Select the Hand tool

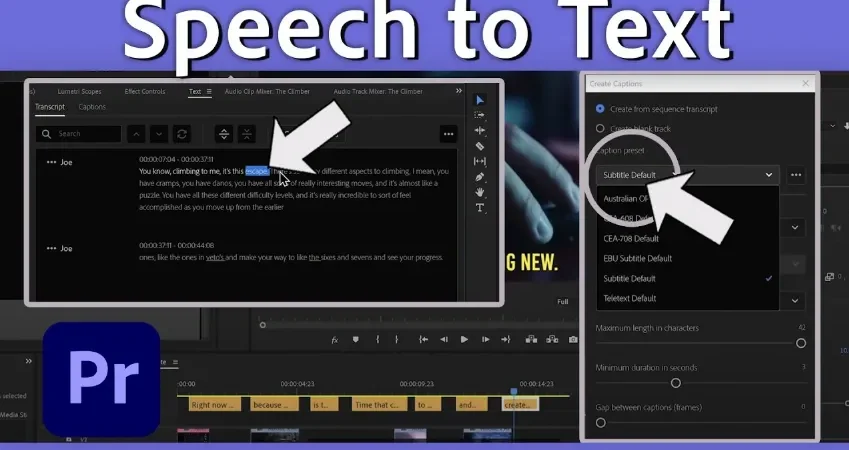[480, 192]
